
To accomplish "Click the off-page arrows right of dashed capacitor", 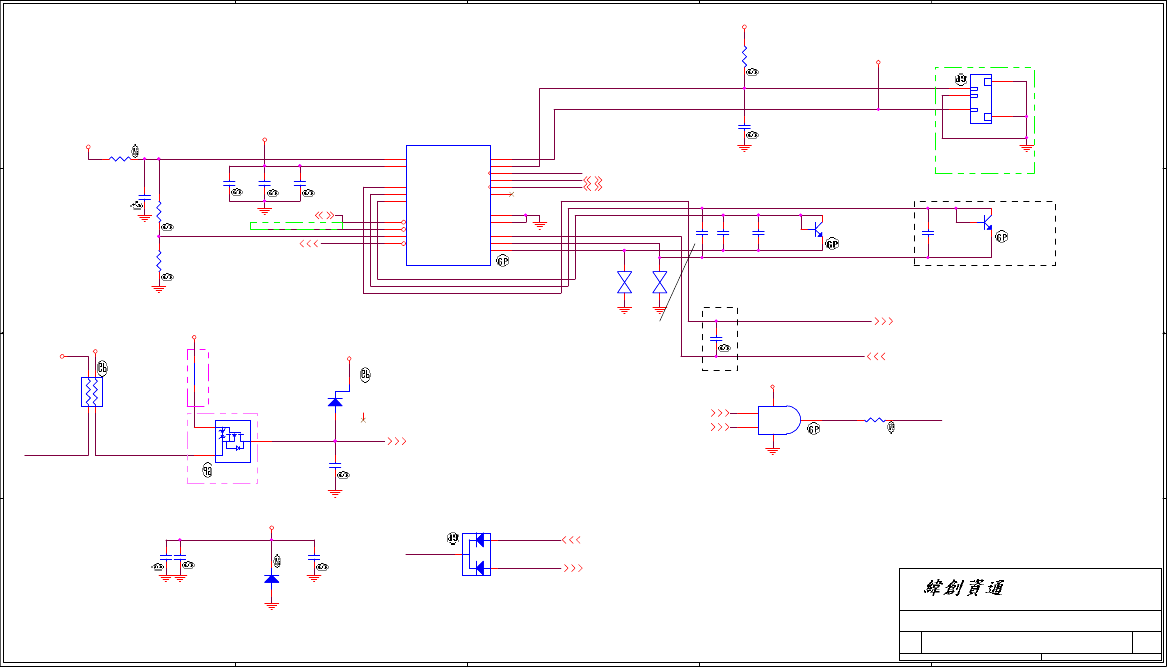I will [x=883, y=322].
